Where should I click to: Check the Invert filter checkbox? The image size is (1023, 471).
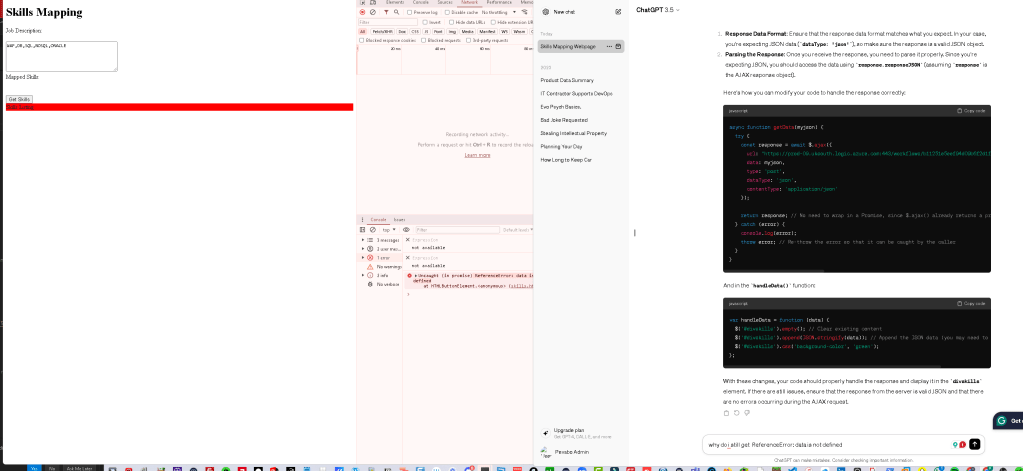(425, 22)
